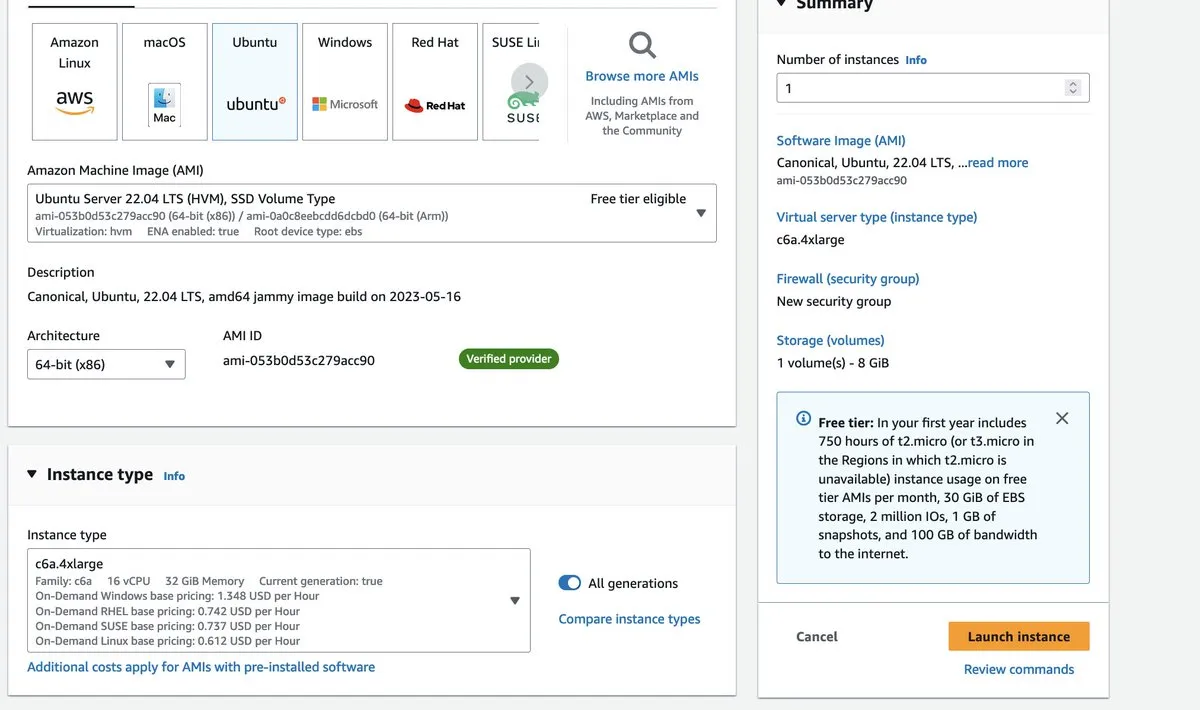Click the Cancel button
The height and width of the screenshot is (710, 1200).
(x=817, y=637)
